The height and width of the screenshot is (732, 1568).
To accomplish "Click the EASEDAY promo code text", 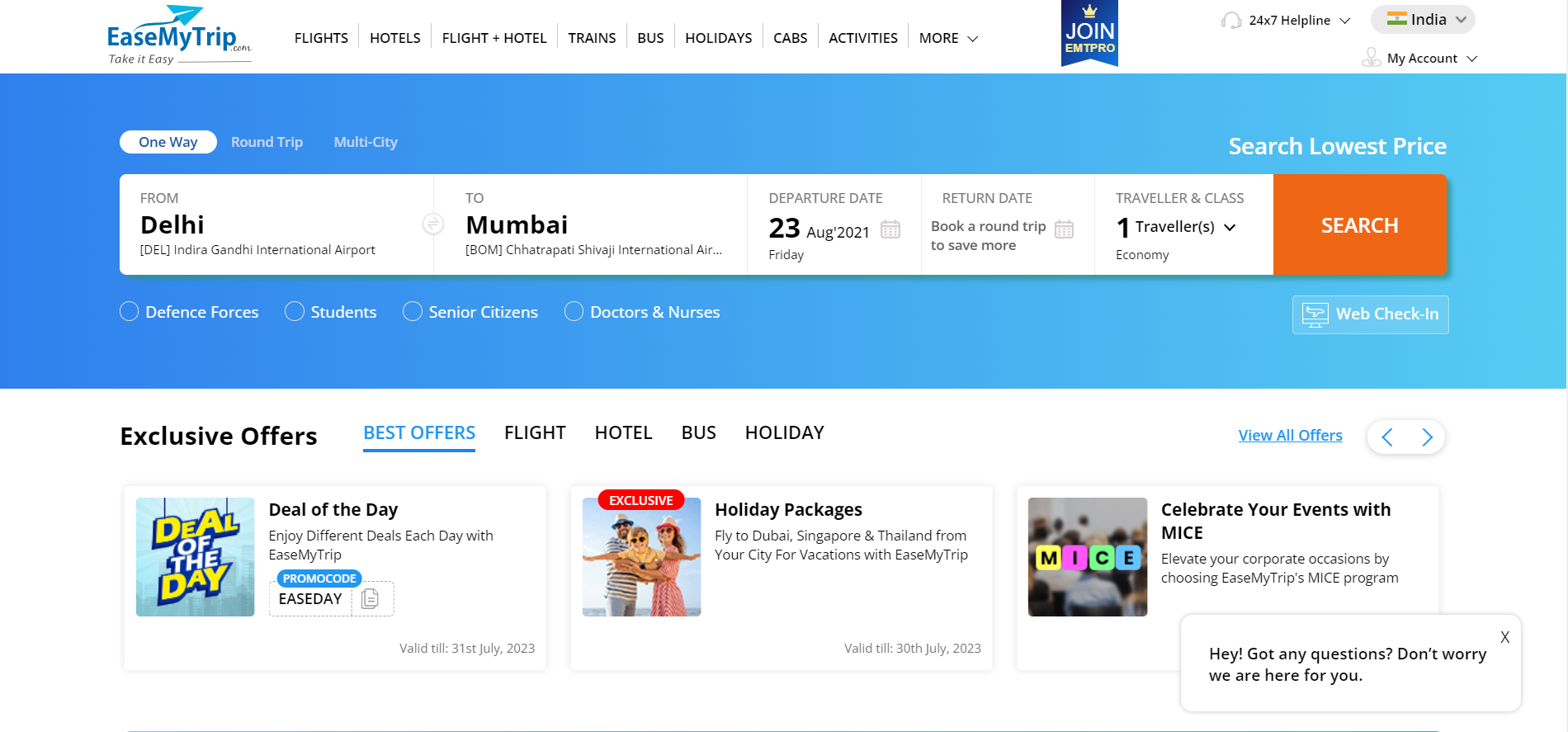I will (310, 599).
